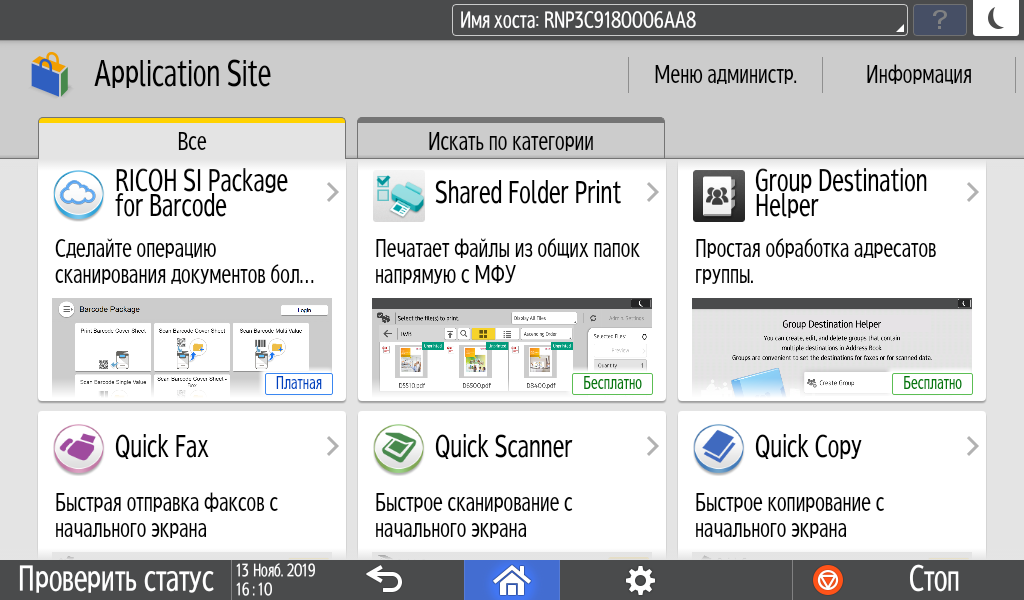
Task: Click description 'Быстрое сканирование с начального экрана'
Action: pyautogui.click(x=473, y=516)
